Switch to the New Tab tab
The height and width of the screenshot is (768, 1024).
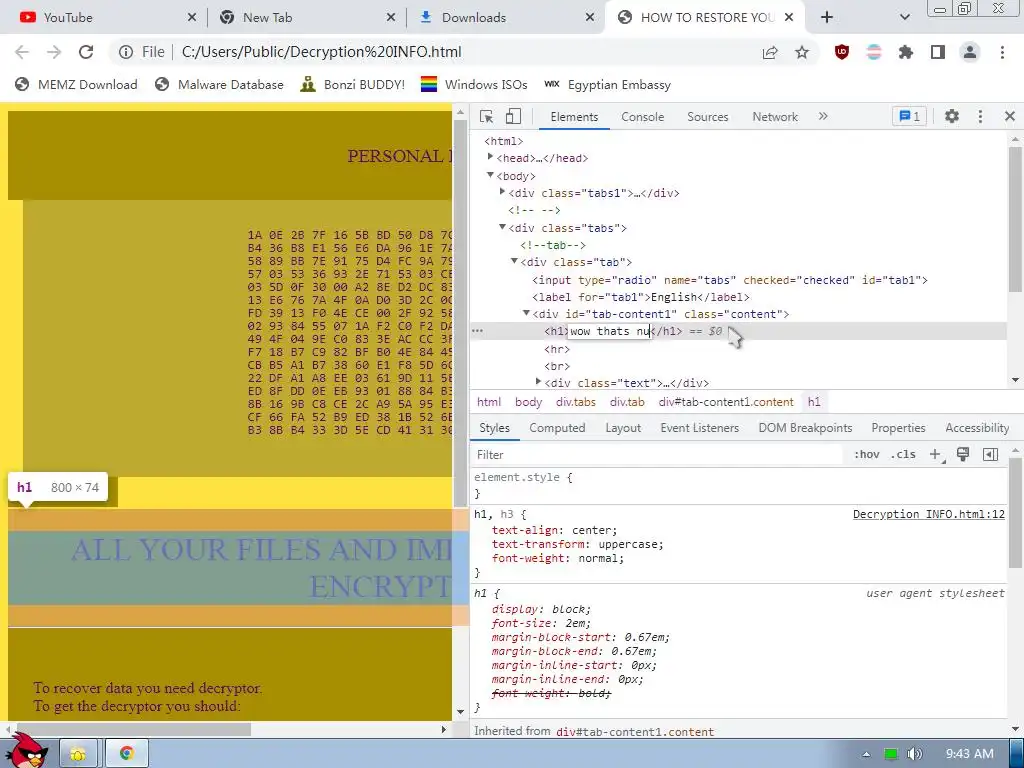coord(306,18)
